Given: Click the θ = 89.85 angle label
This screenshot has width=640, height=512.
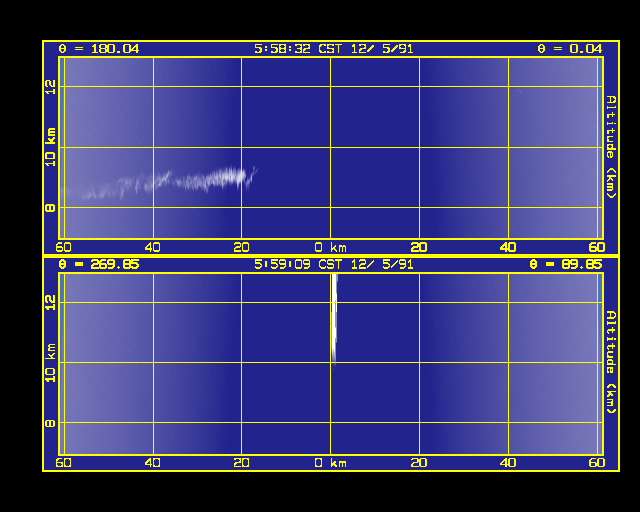Looking at the screenshot, I should click(566, 264).
